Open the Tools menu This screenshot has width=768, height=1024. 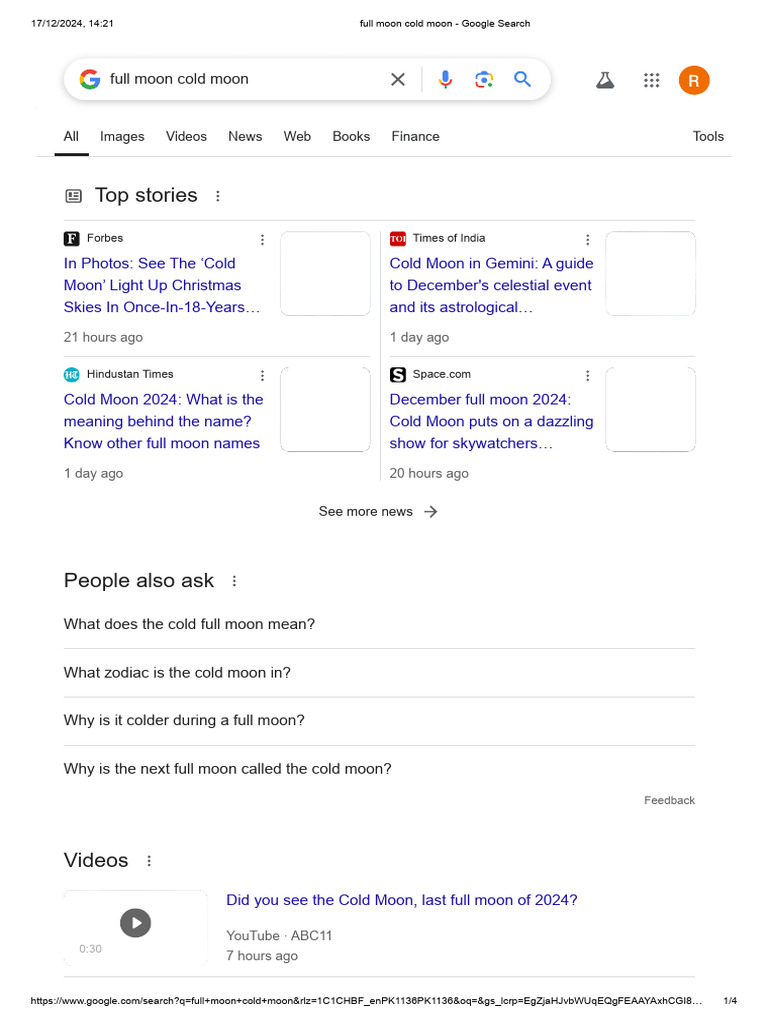(x=708, y=136)
